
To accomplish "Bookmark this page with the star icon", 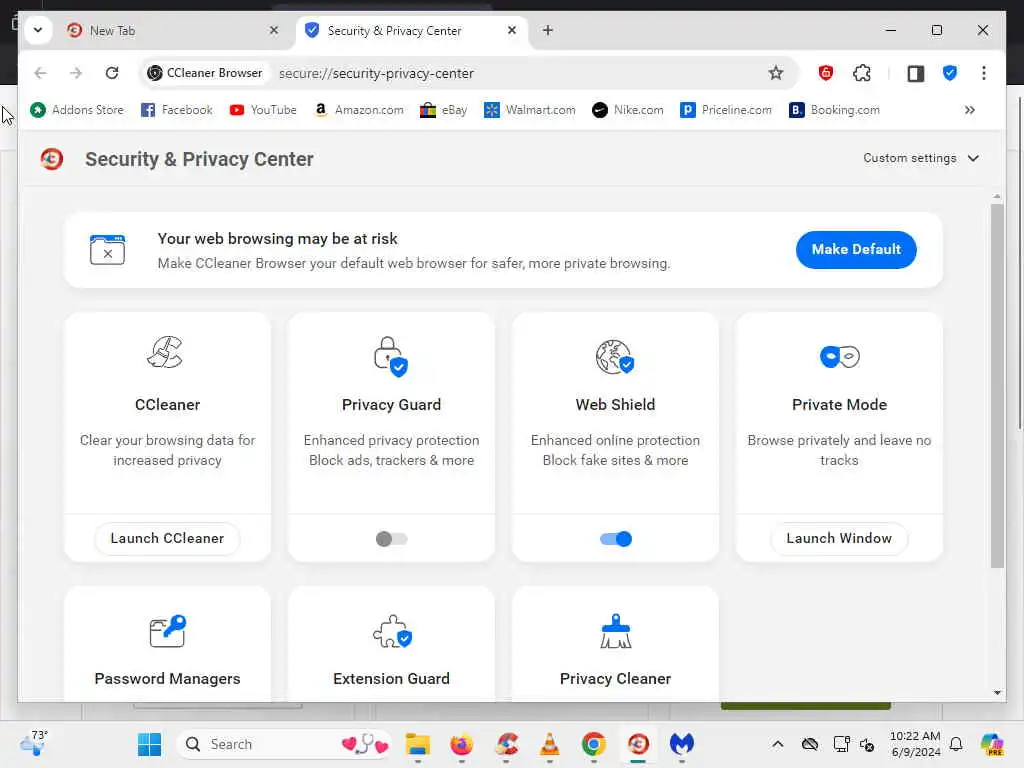I will (775, 73).
